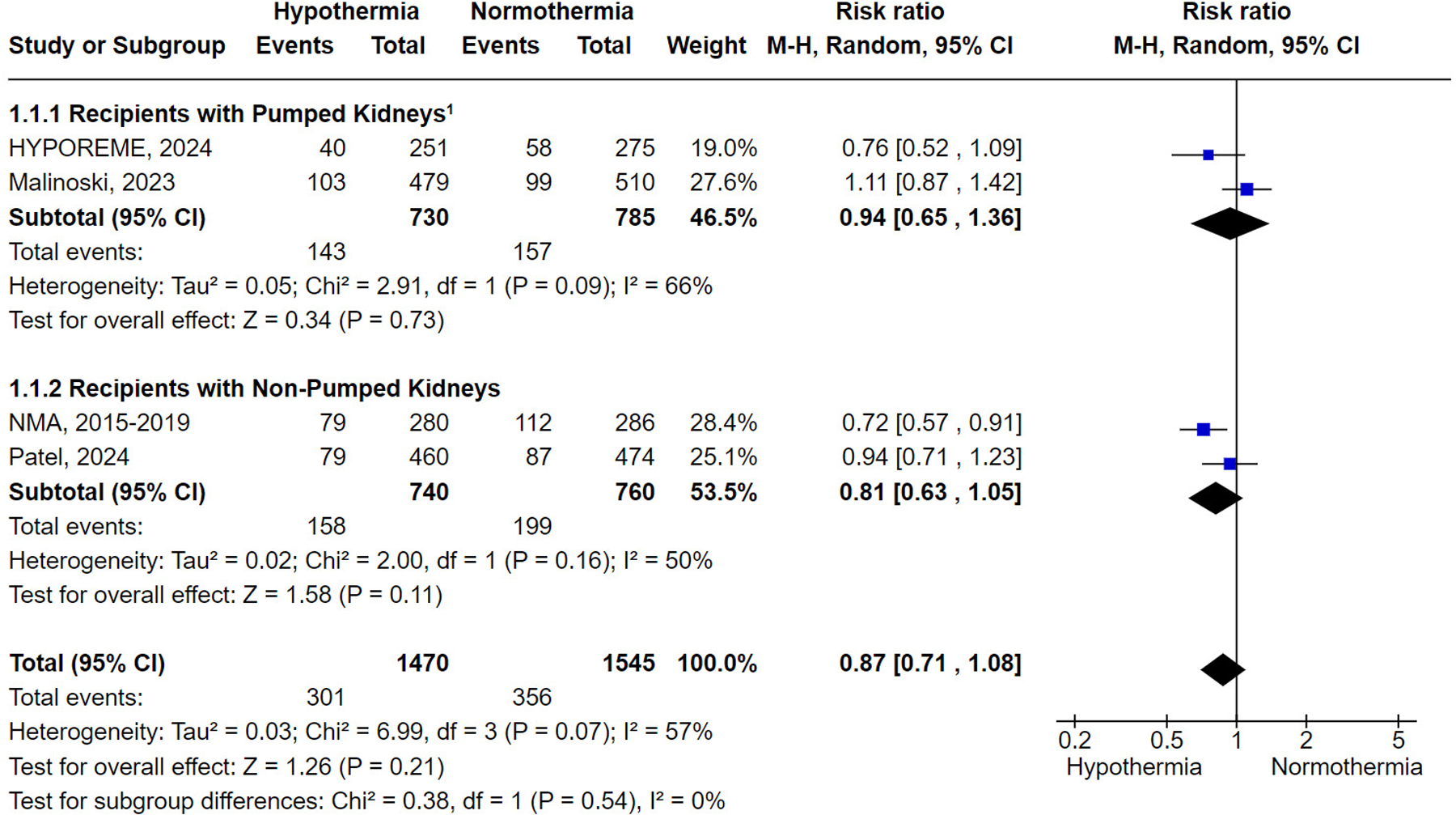Click the Pumped Kidneys subtotal diamond
This screenshot has height=815, width=1456.
(x=1230, y=223)
